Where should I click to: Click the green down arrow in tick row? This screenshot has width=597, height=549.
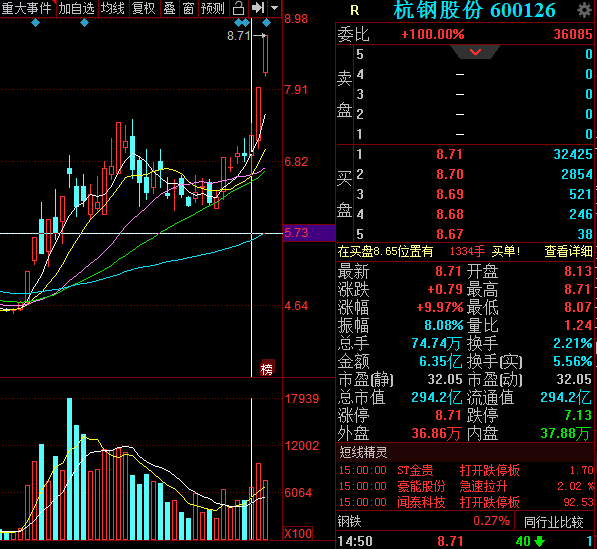[x=540, y=541]
